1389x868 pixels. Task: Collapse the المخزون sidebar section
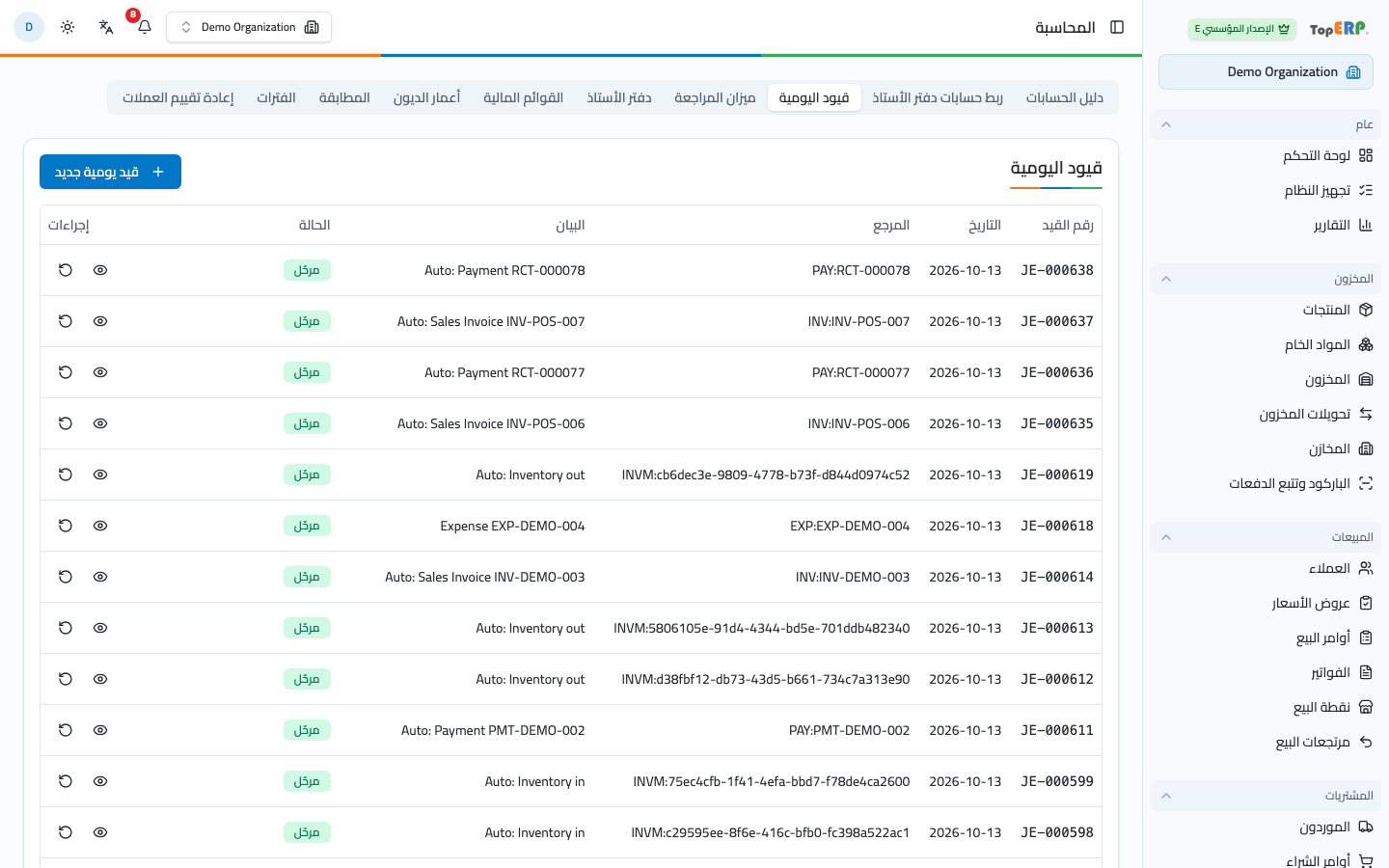[1266, 279]
